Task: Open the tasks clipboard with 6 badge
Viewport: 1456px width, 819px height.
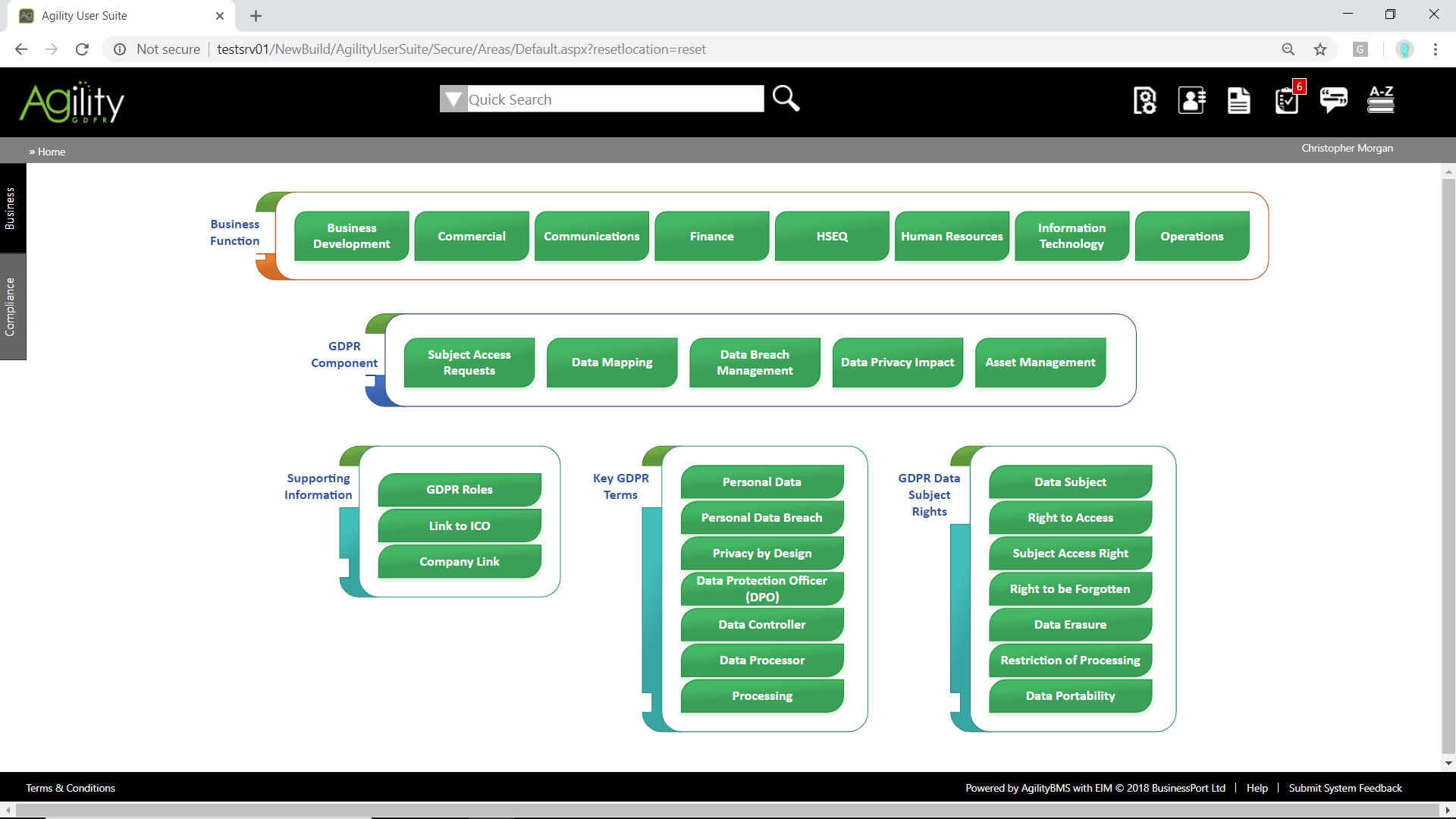Action: tap(1287, 100)
